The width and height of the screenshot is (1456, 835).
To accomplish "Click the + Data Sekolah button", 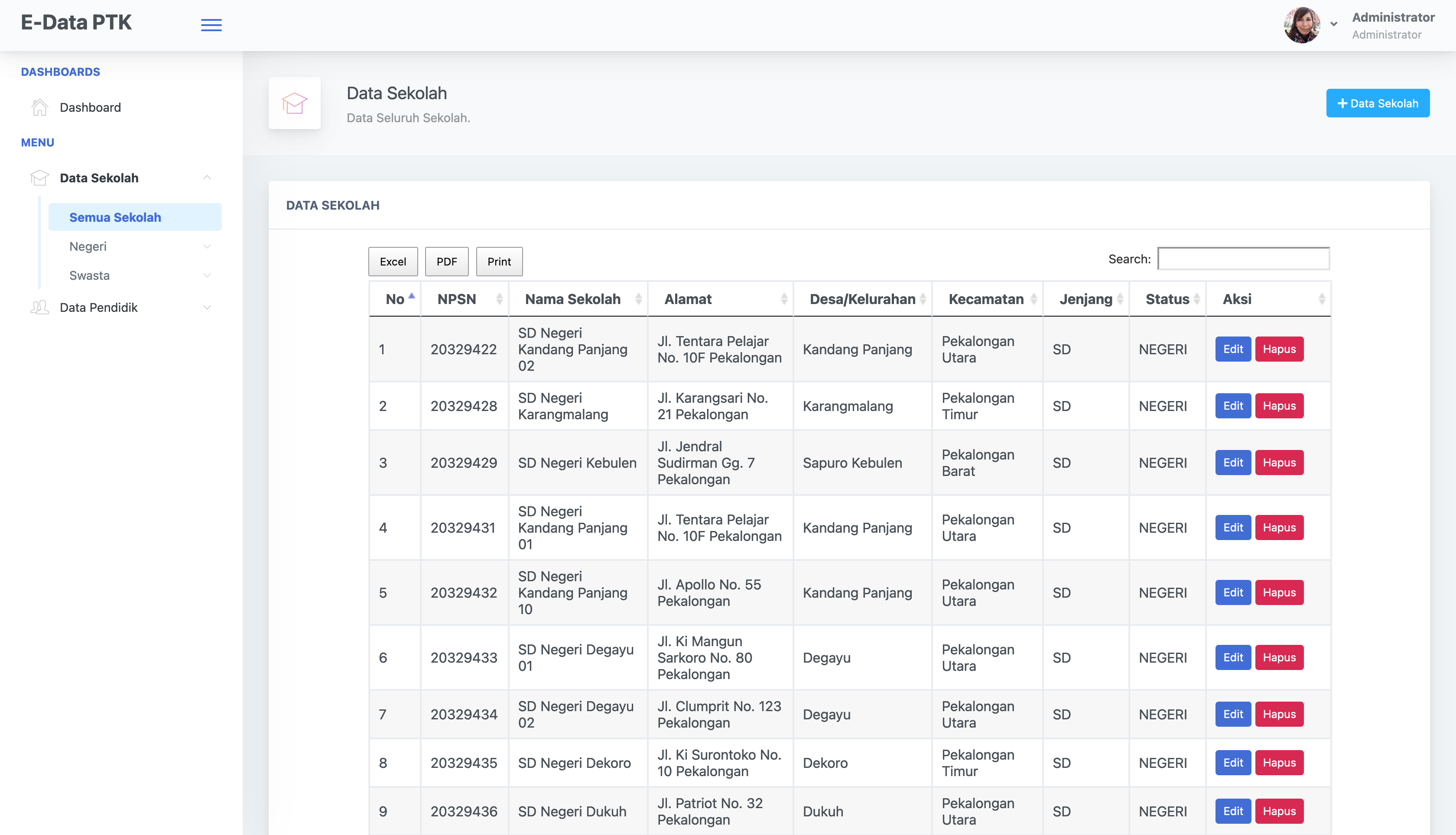I will click(x=1378, y=103).
